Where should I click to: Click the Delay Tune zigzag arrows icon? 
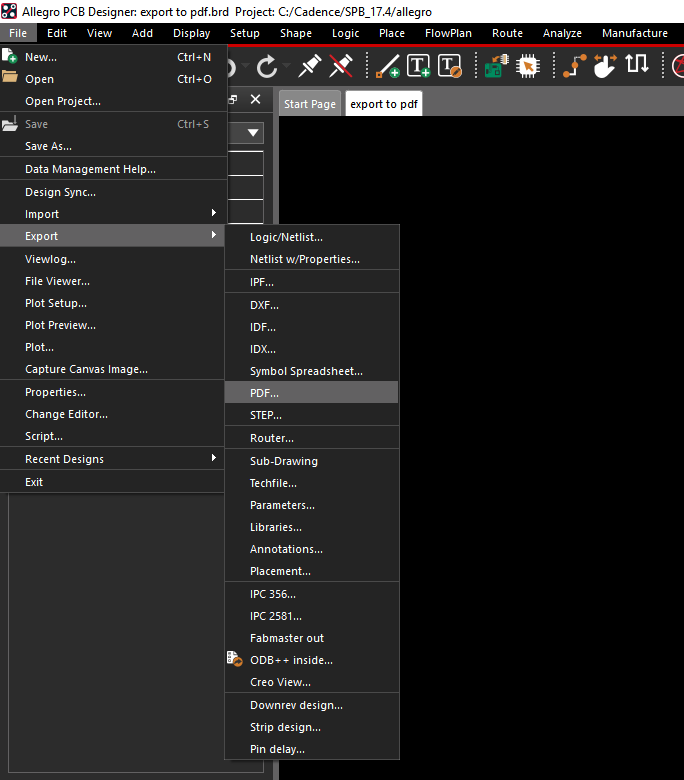[x=637, y=64]
